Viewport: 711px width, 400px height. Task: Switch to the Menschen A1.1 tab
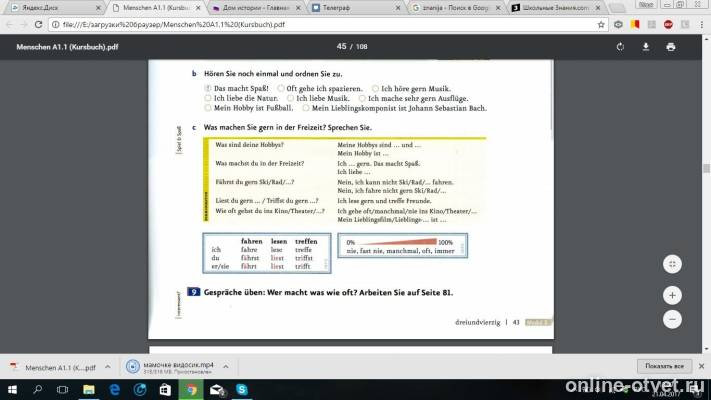(x=156, y=8)
